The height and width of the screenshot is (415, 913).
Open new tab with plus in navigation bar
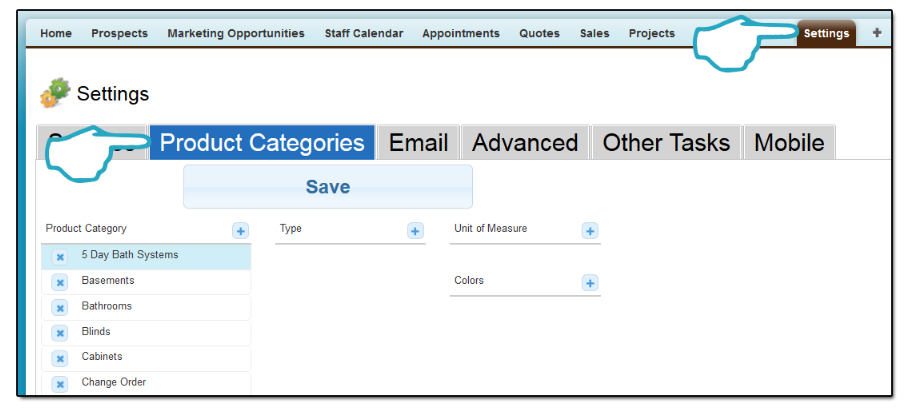[876, 33]
